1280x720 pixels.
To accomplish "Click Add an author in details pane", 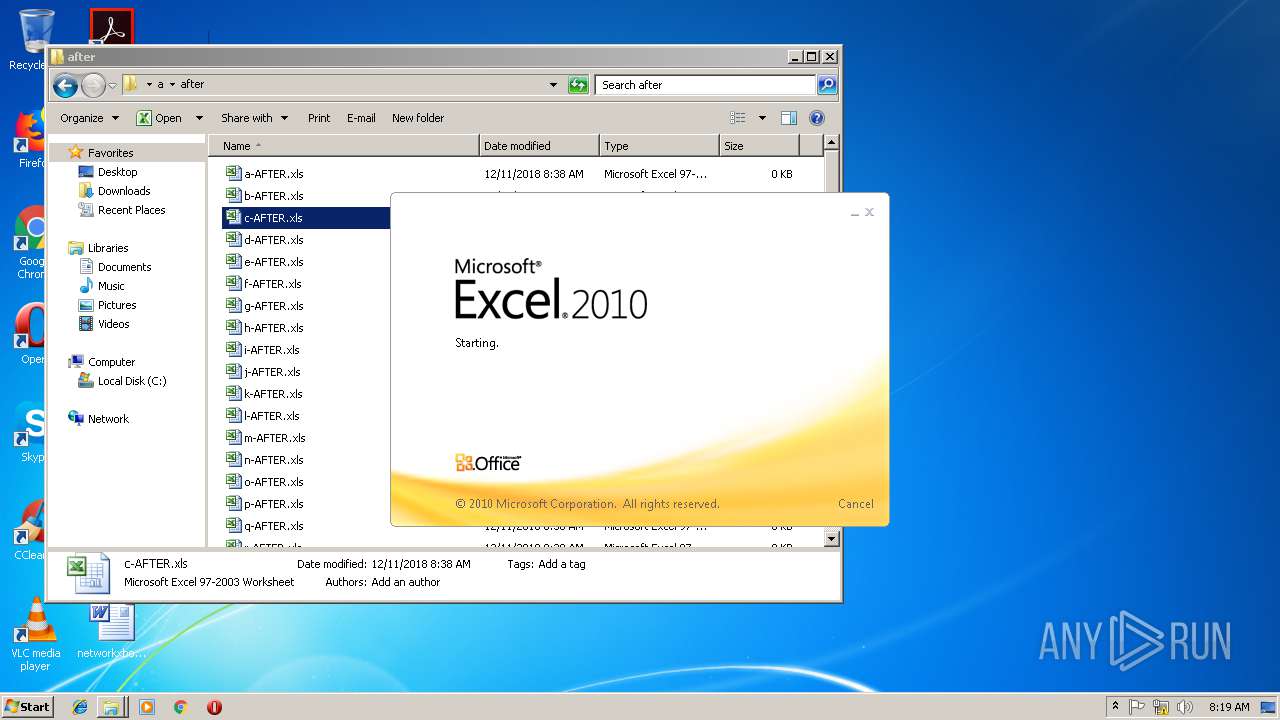I will tap(406, 582).
